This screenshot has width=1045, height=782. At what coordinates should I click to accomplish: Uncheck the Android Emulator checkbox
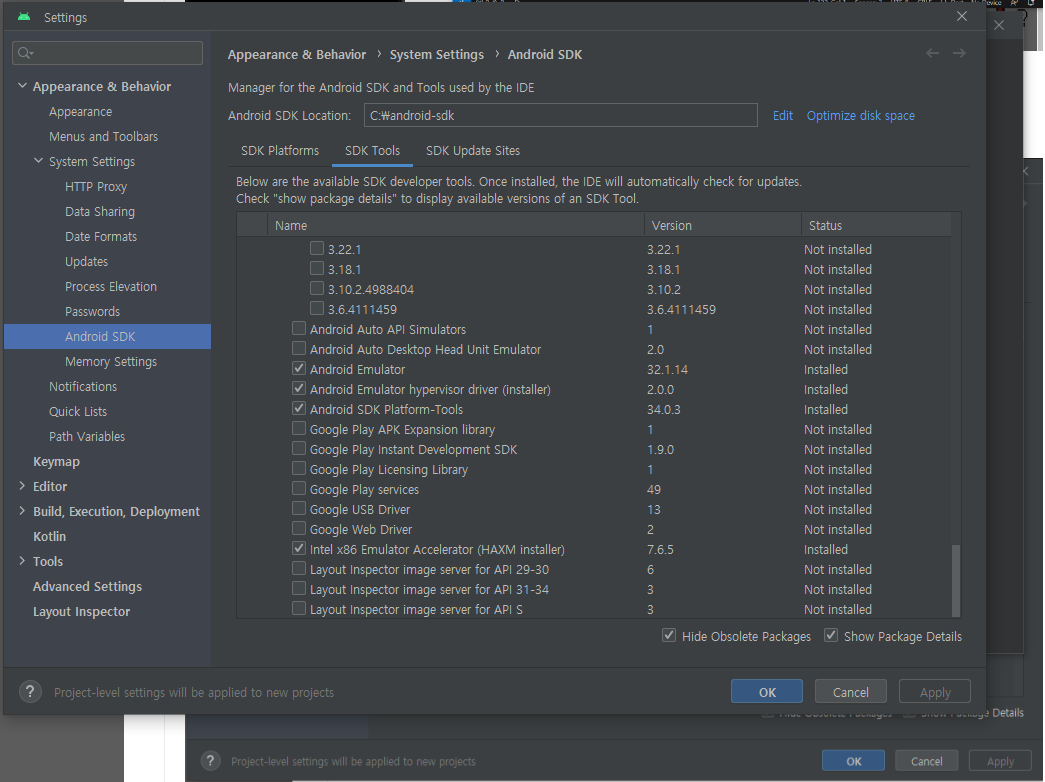(299, 369)
